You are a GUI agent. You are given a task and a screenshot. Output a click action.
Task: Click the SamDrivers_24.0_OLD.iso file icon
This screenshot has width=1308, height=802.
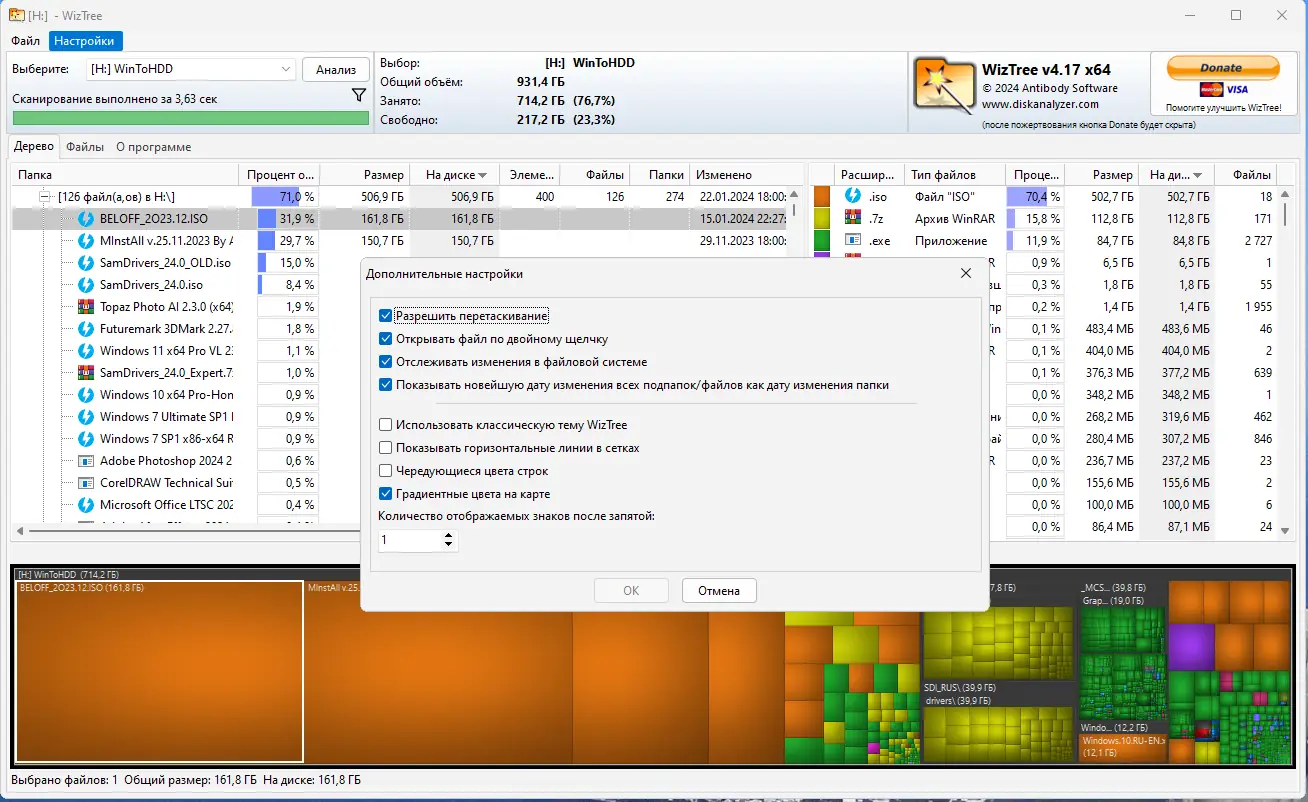pos(86,262)
